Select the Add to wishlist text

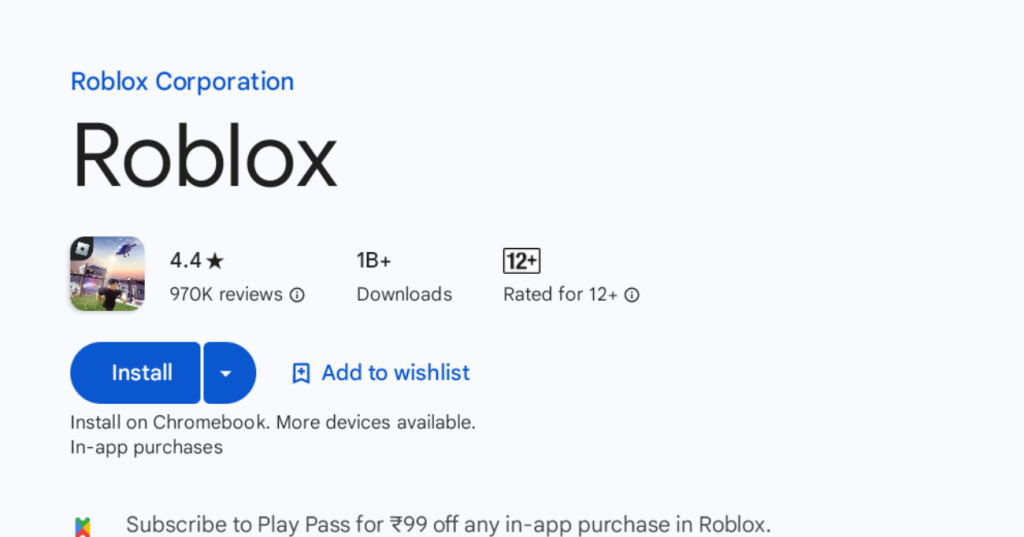395,373
